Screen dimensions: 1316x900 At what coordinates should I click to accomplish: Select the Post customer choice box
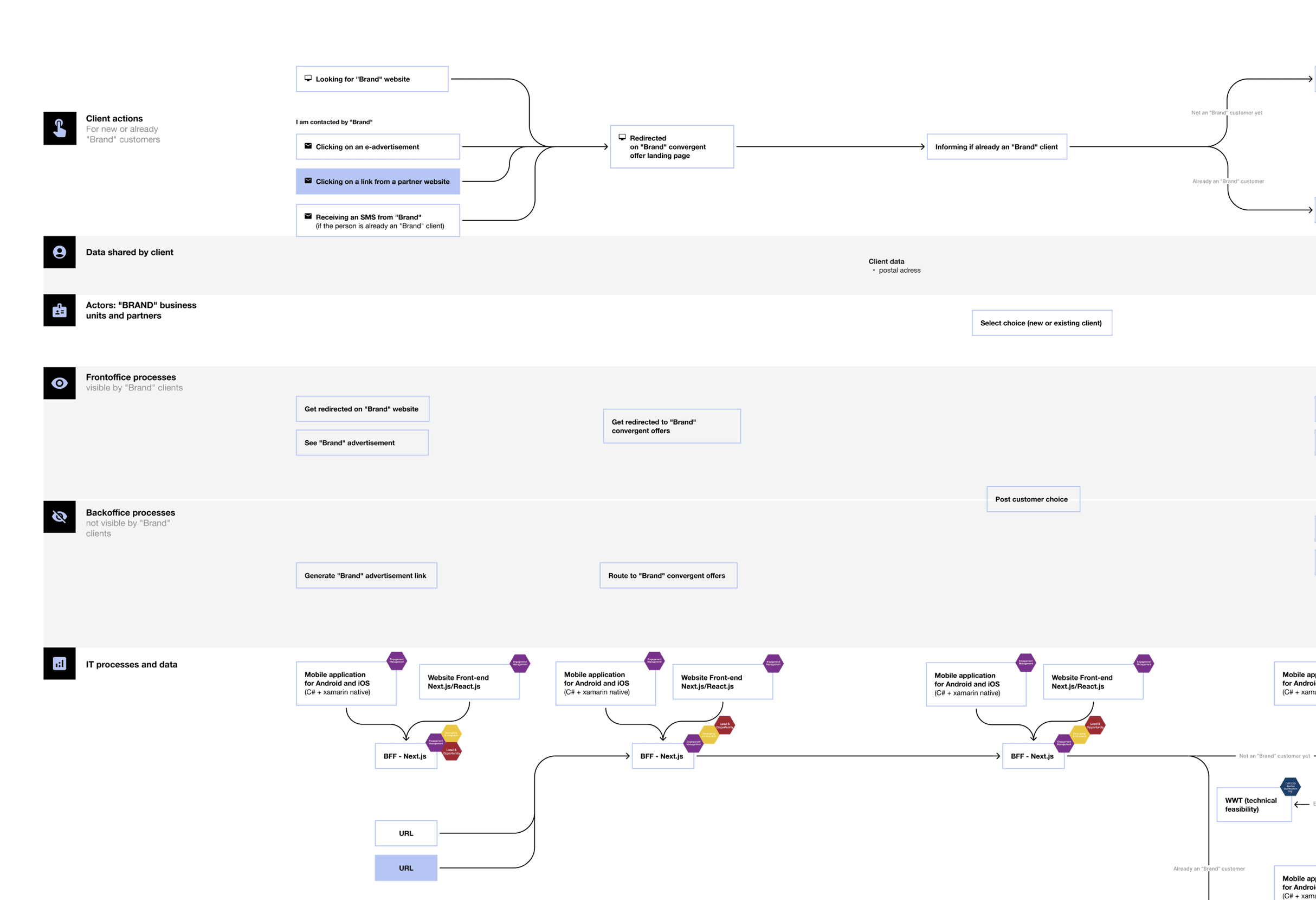1033,499
